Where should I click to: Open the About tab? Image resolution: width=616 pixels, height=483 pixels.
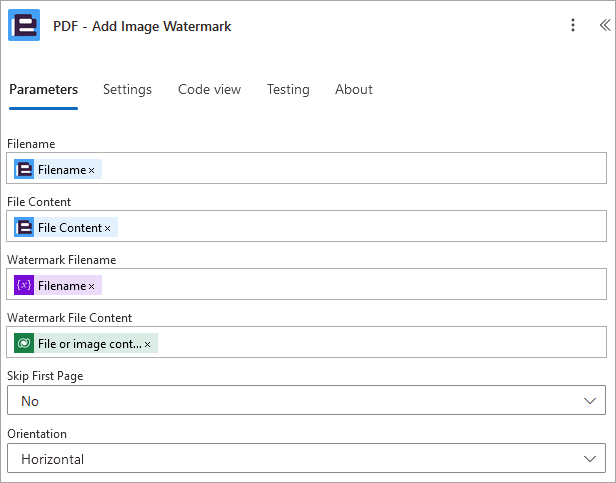pyautogui.click(x=354, y=90)
